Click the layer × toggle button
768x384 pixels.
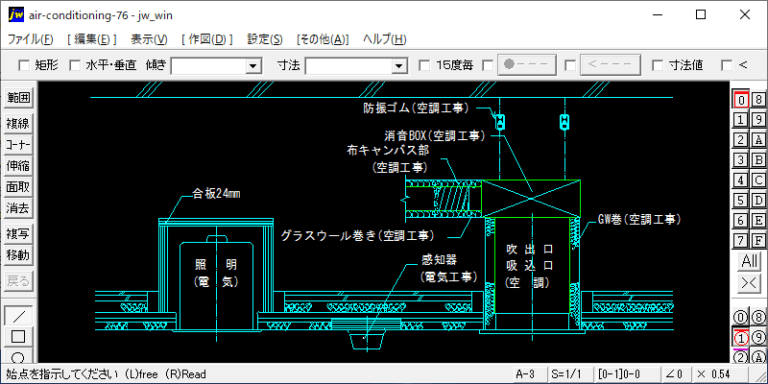click(749, 283)
